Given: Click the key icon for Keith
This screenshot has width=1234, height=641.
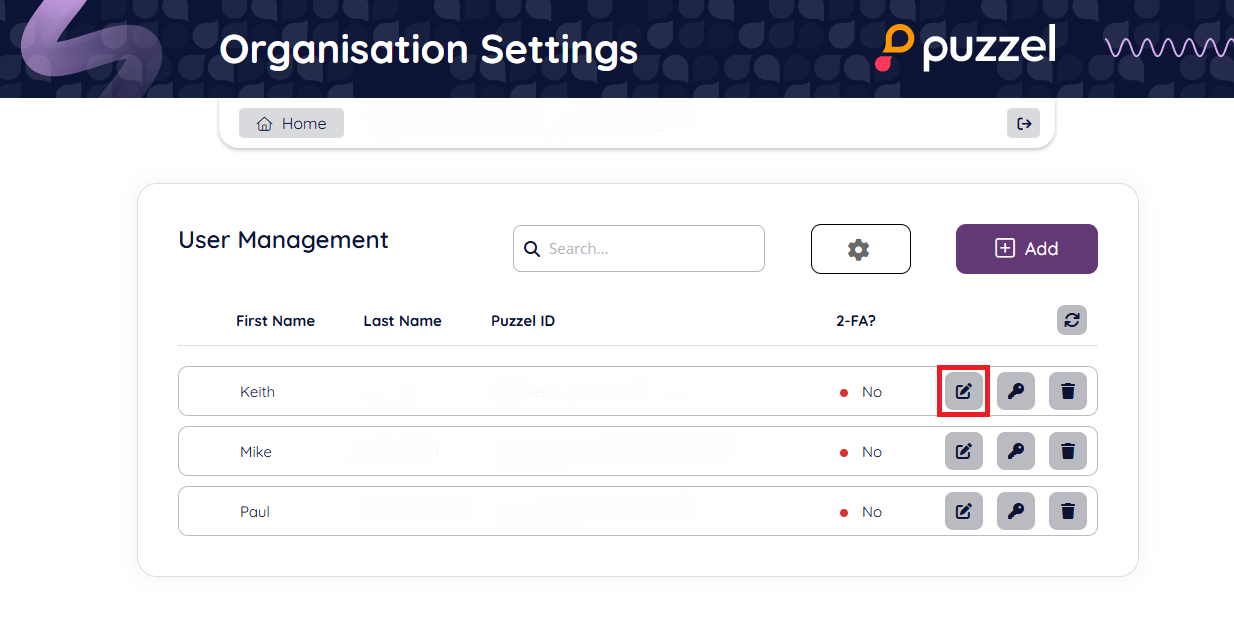Looking at the screenshot, I should coord(1016,391).
